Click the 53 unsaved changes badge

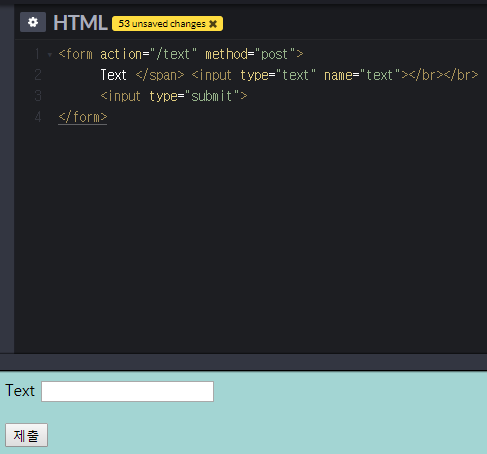pos(167,24)
